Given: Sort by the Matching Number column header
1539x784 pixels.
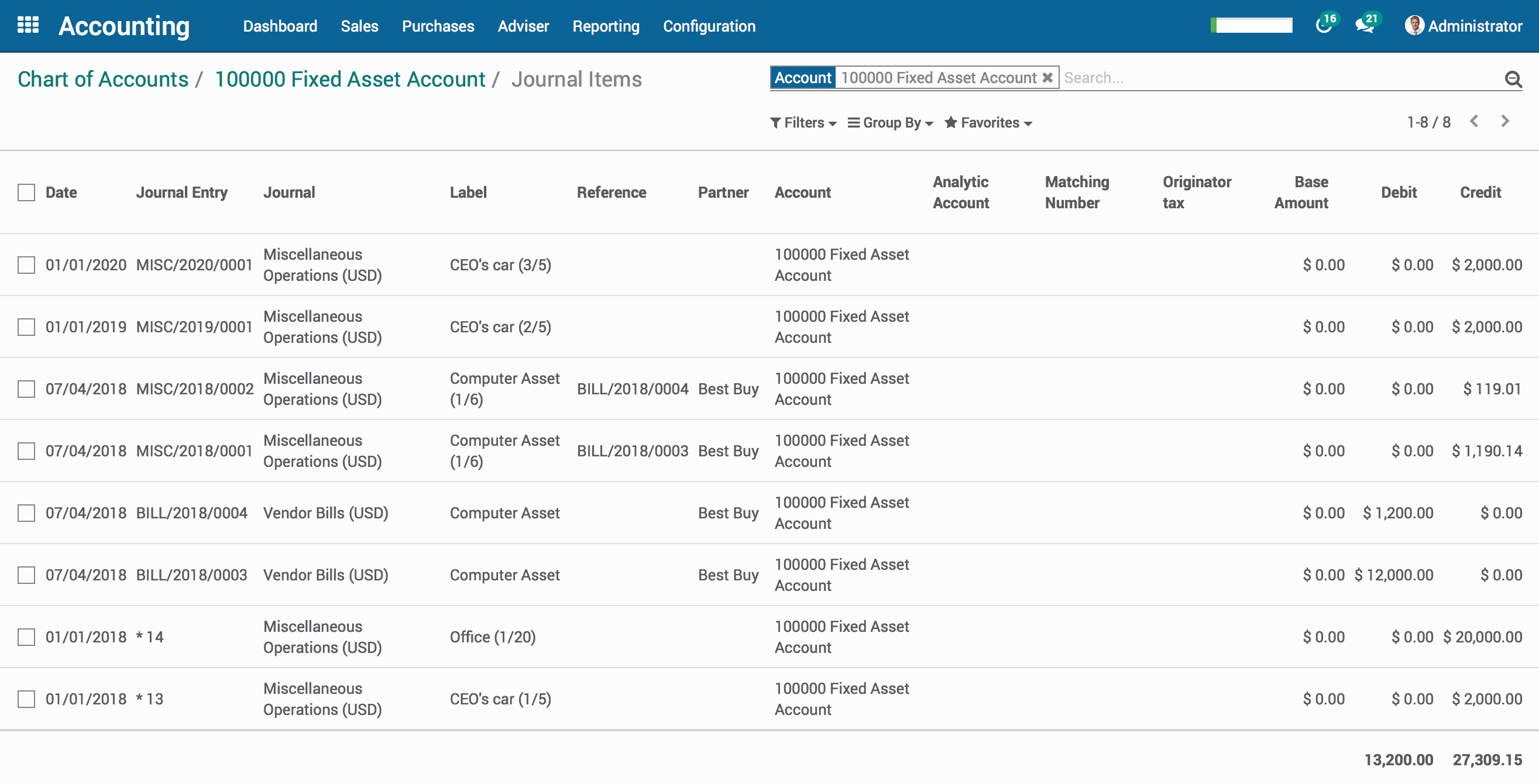Looking at the screenshot, I should tap(1077, 192).
